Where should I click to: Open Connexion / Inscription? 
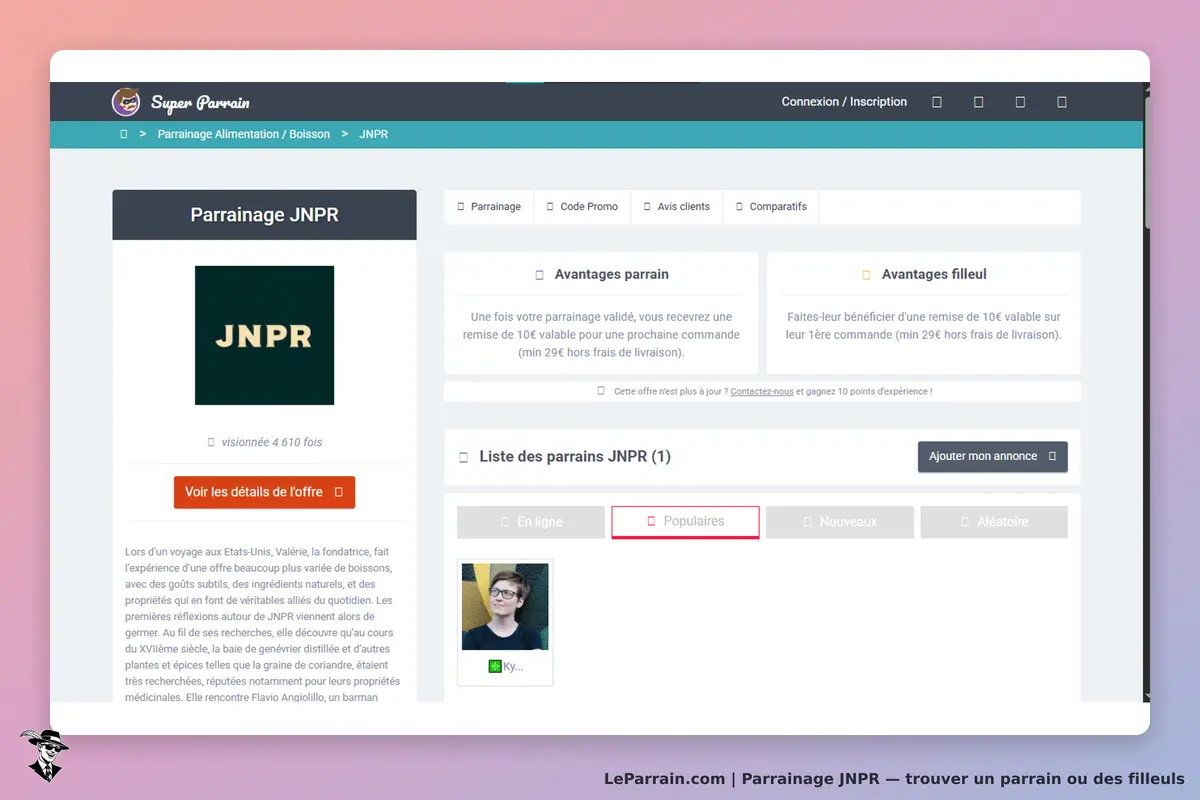point(844,102)
